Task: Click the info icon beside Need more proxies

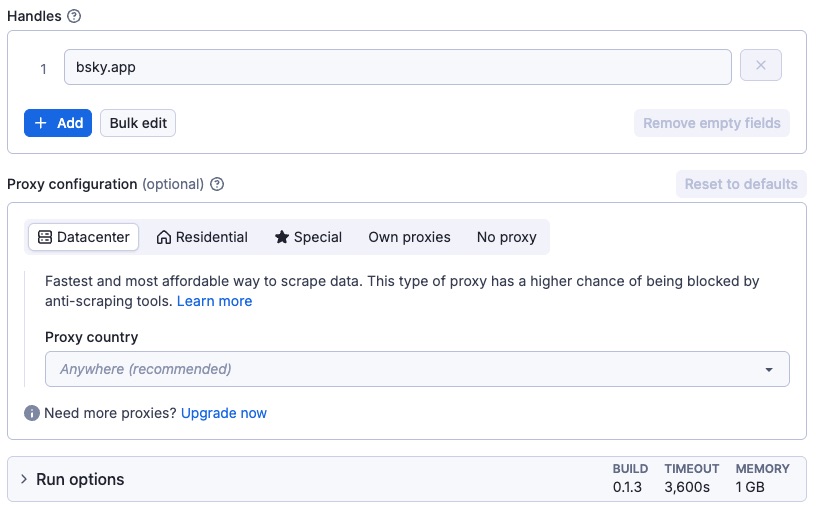Action: click(x=32, y=413)
